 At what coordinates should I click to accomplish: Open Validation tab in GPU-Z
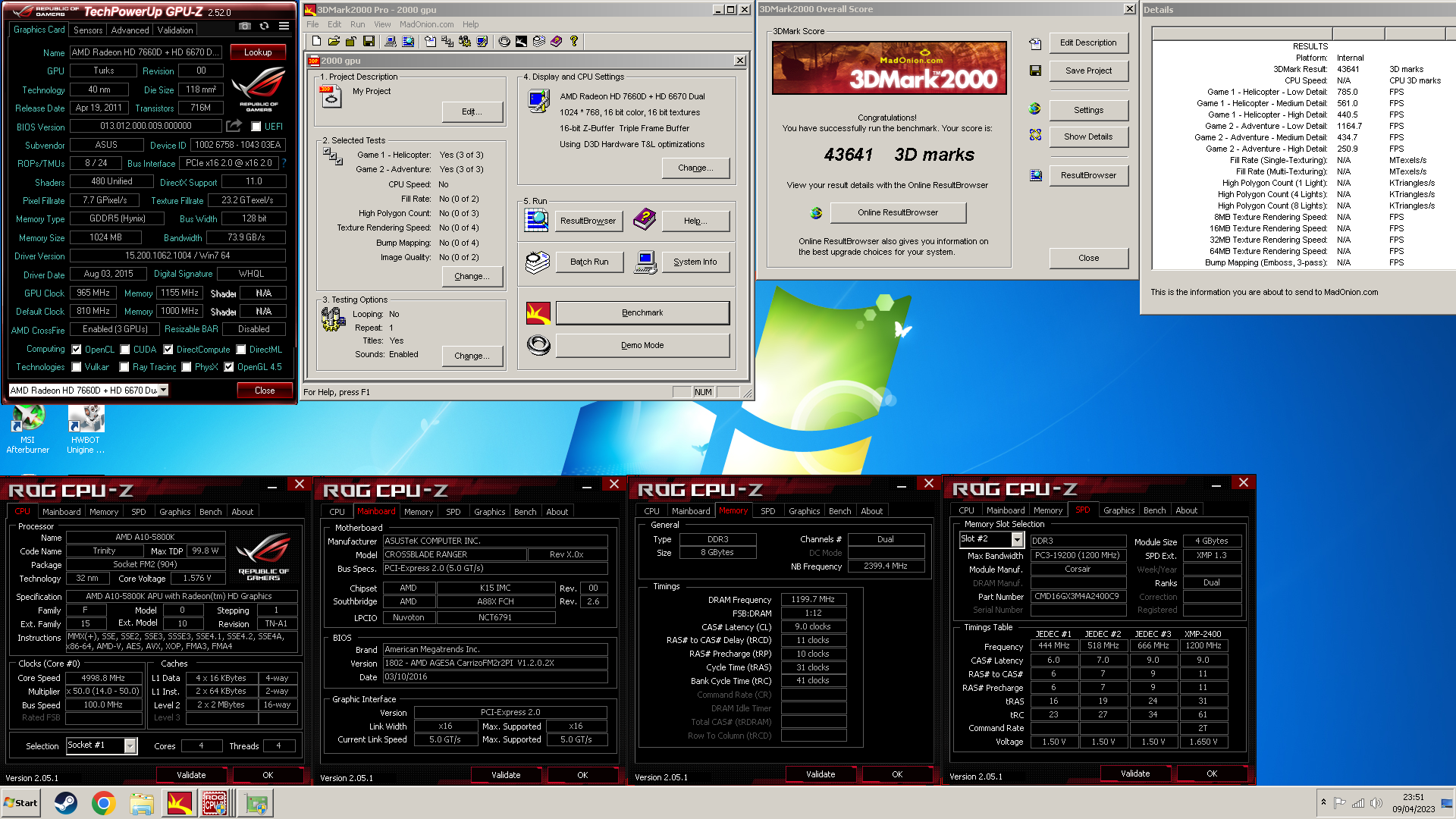coord(175,30)
